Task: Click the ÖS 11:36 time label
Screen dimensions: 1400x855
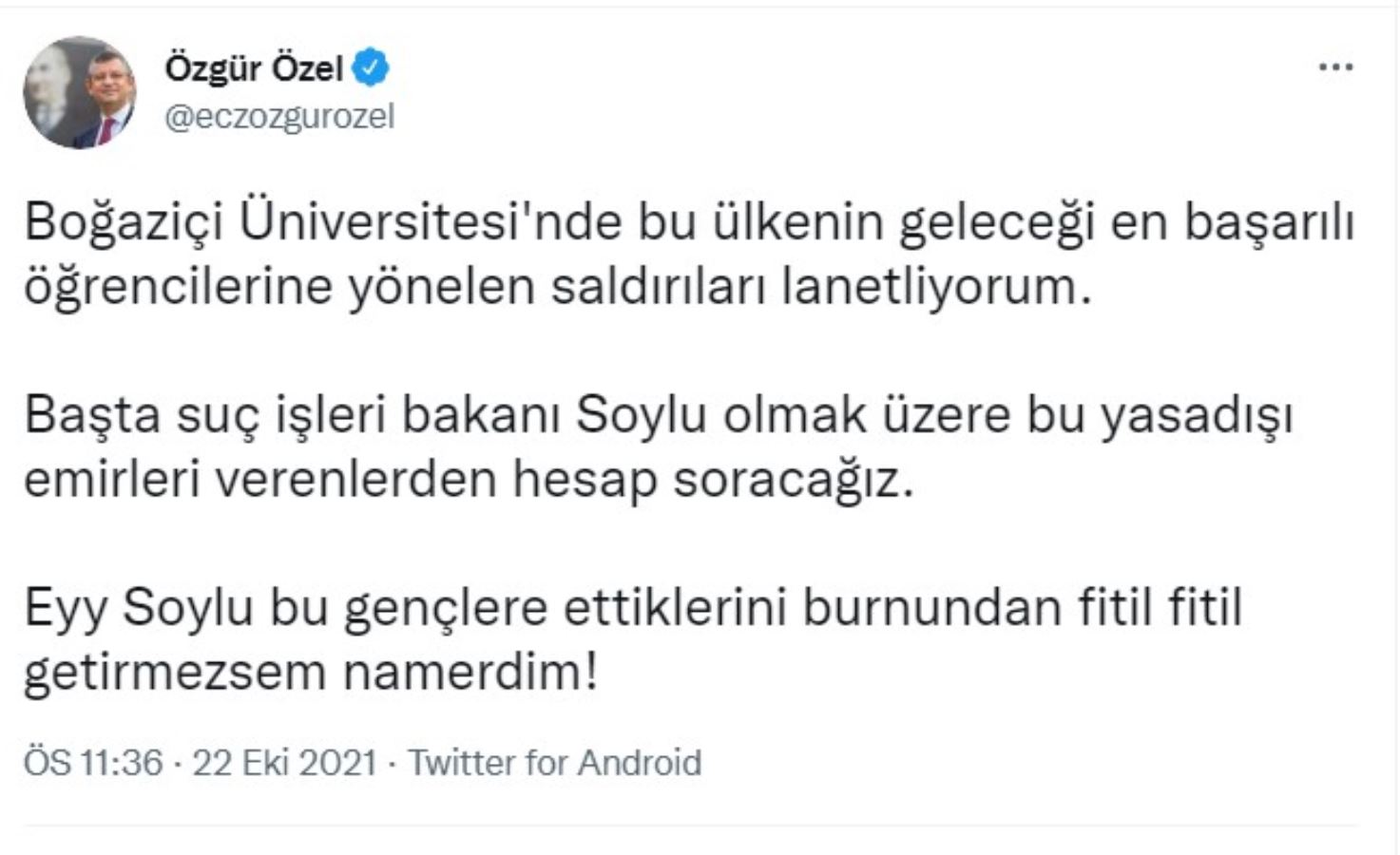Action: coord(91,760)
